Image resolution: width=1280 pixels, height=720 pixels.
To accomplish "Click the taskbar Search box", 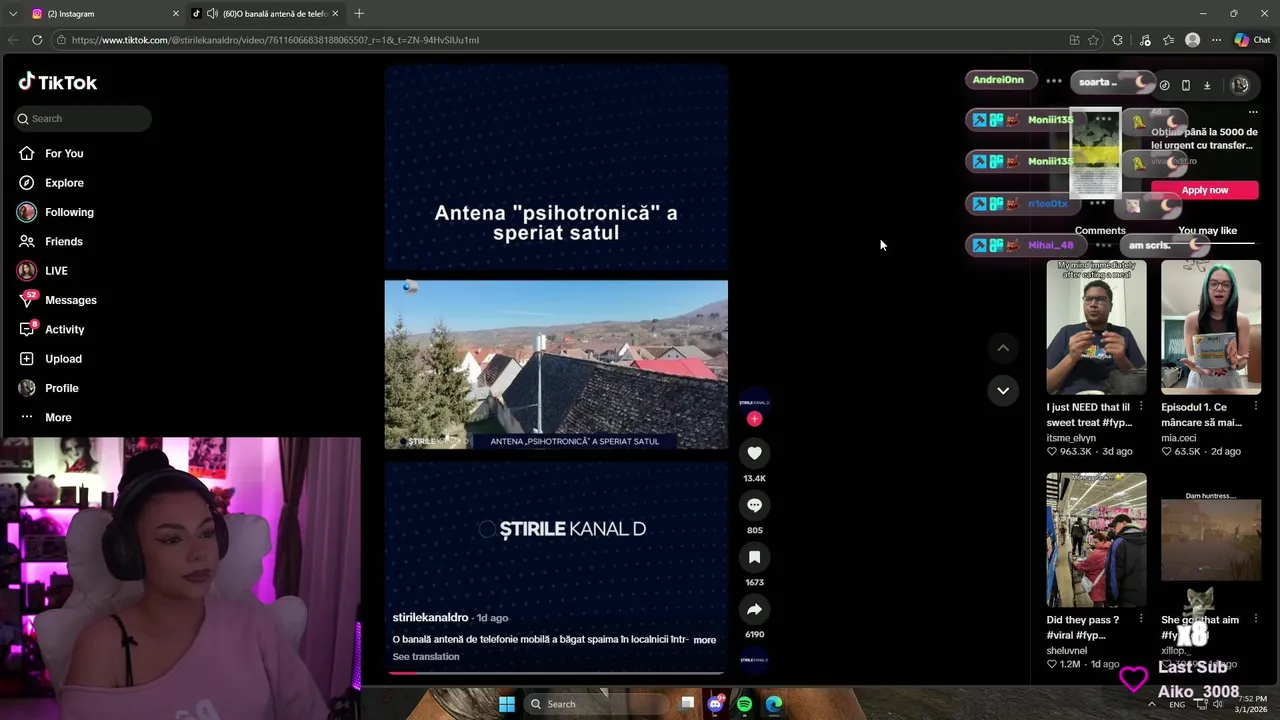I will (596, 704).
